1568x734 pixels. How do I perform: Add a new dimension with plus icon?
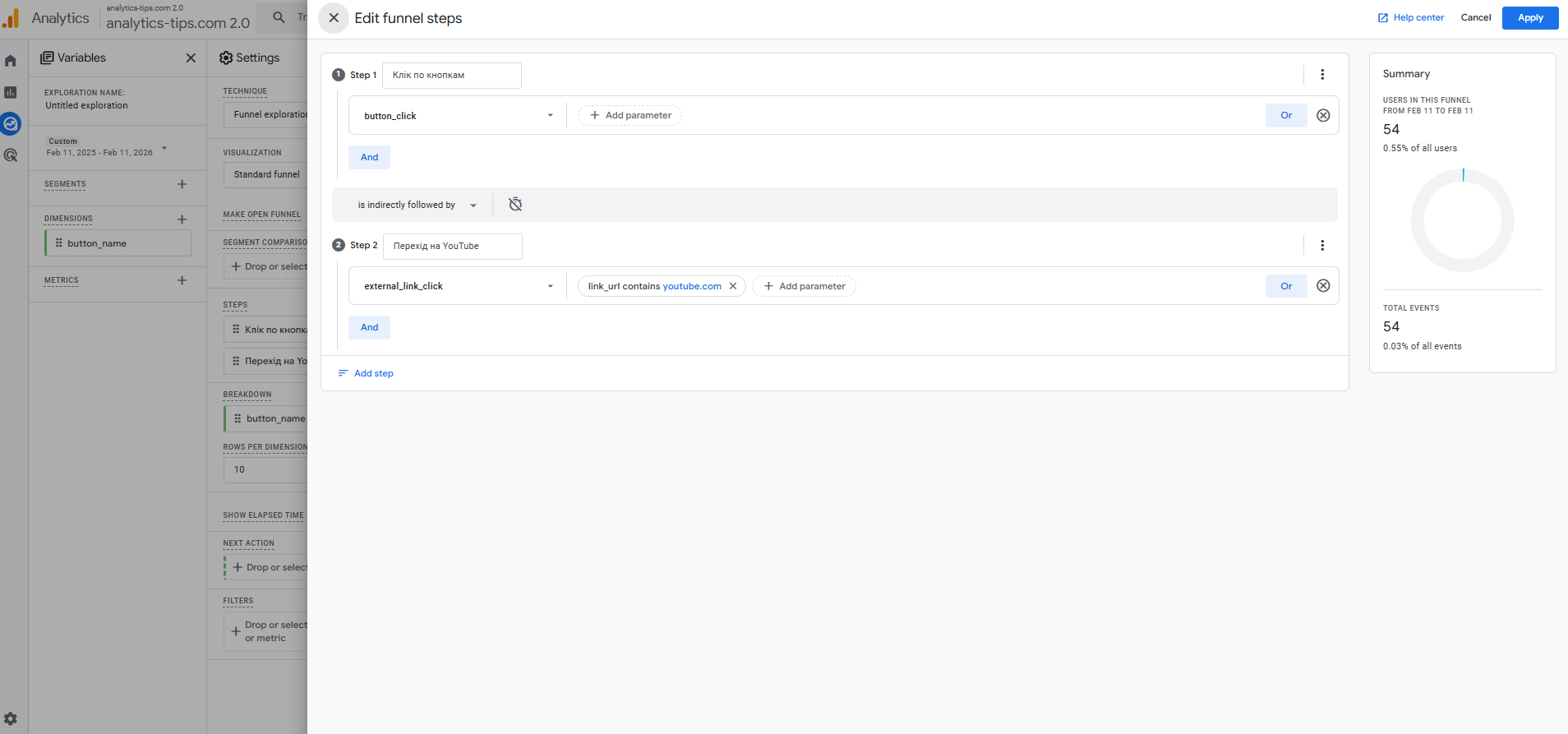(182, 219)
